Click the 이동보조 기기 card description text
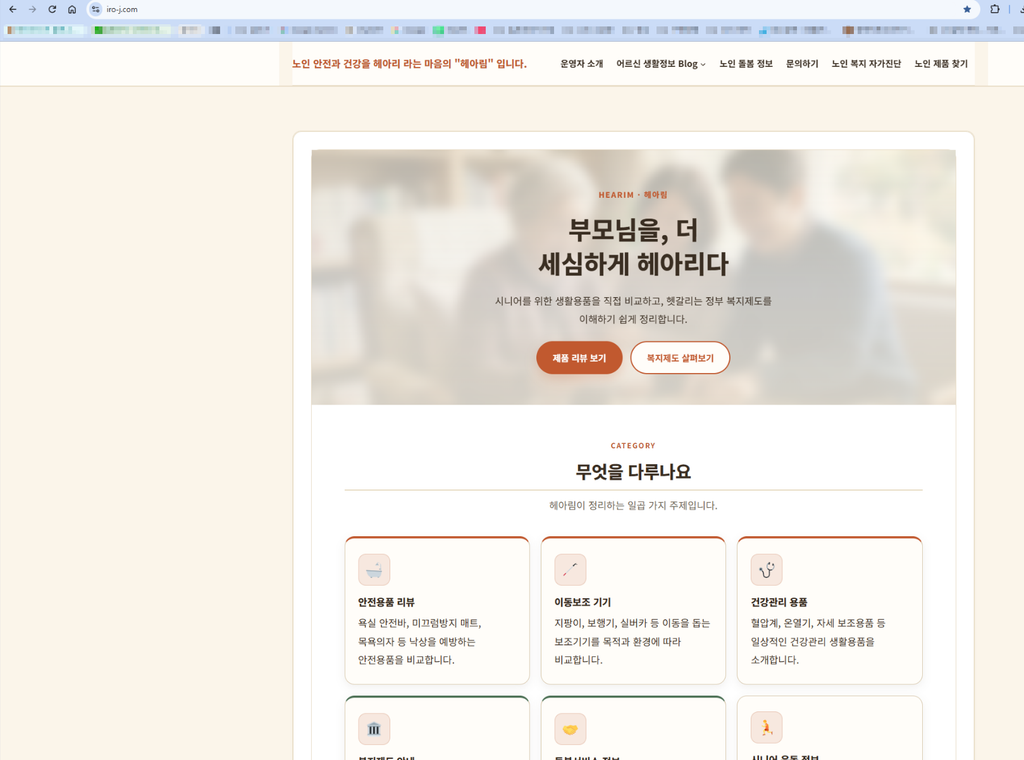This screenshot has width=1024, height=760. coord(632,641)
